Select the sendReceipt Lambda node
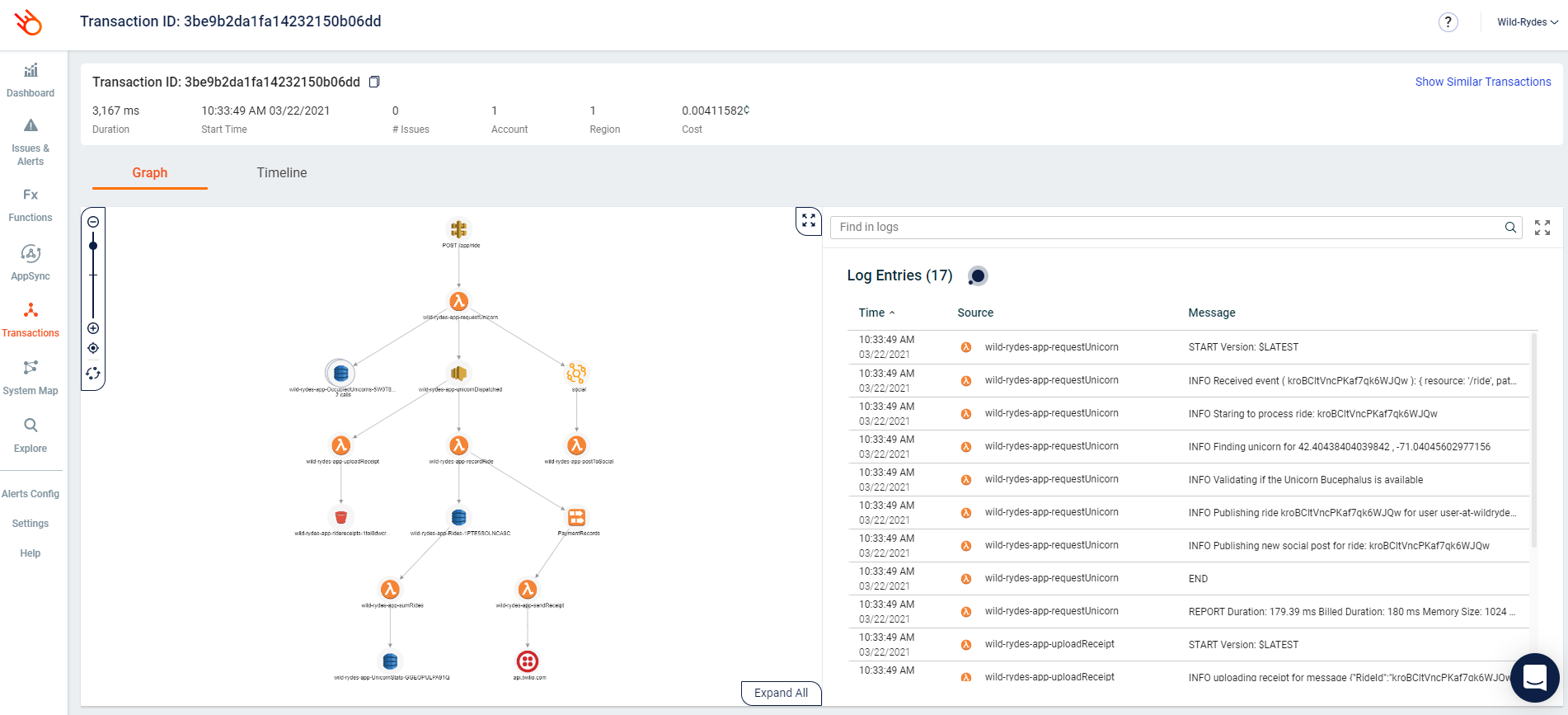1568x715 pixels. tap(528, 590)
